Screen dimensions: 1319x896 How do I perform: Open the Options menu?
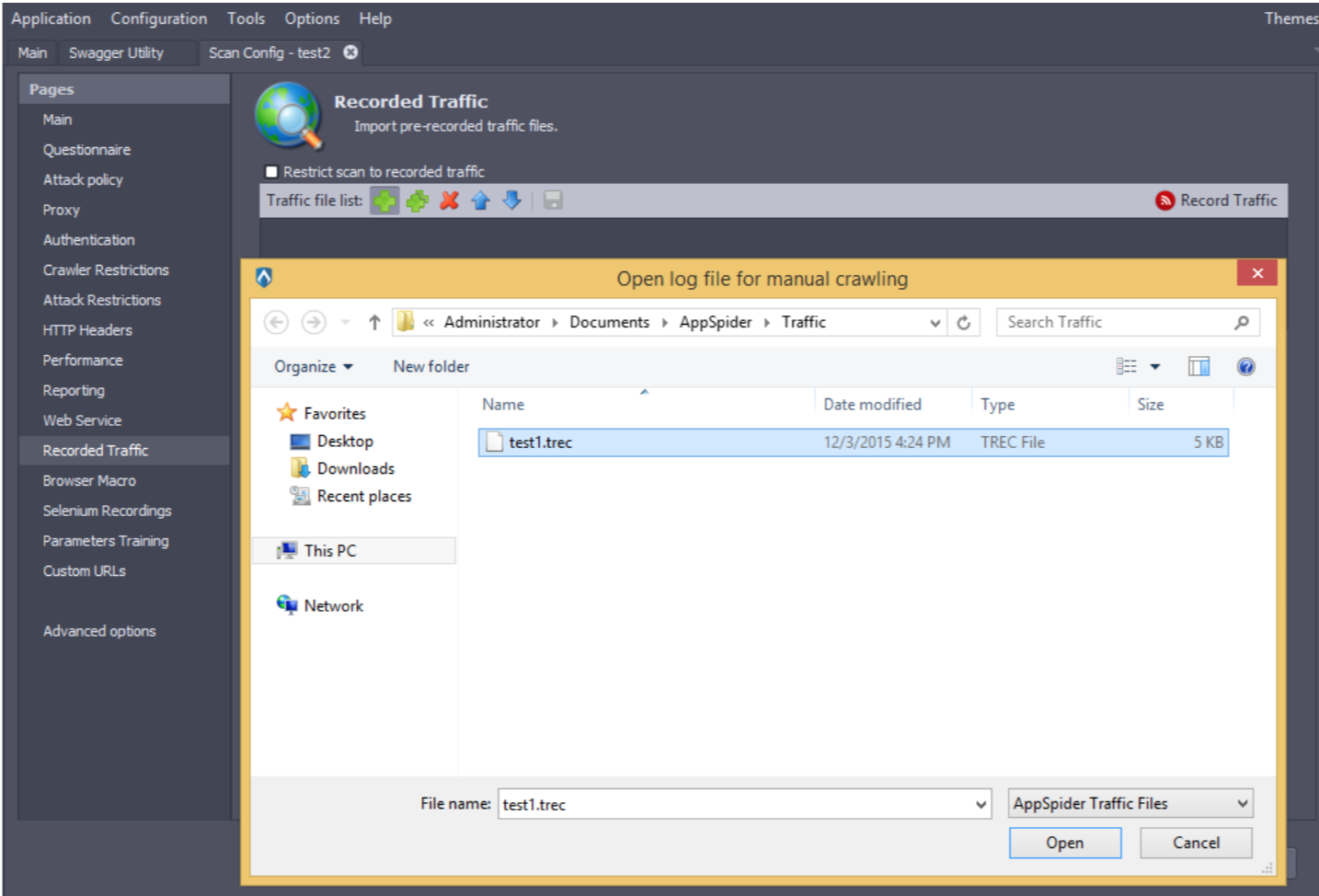tap(312, 18)
